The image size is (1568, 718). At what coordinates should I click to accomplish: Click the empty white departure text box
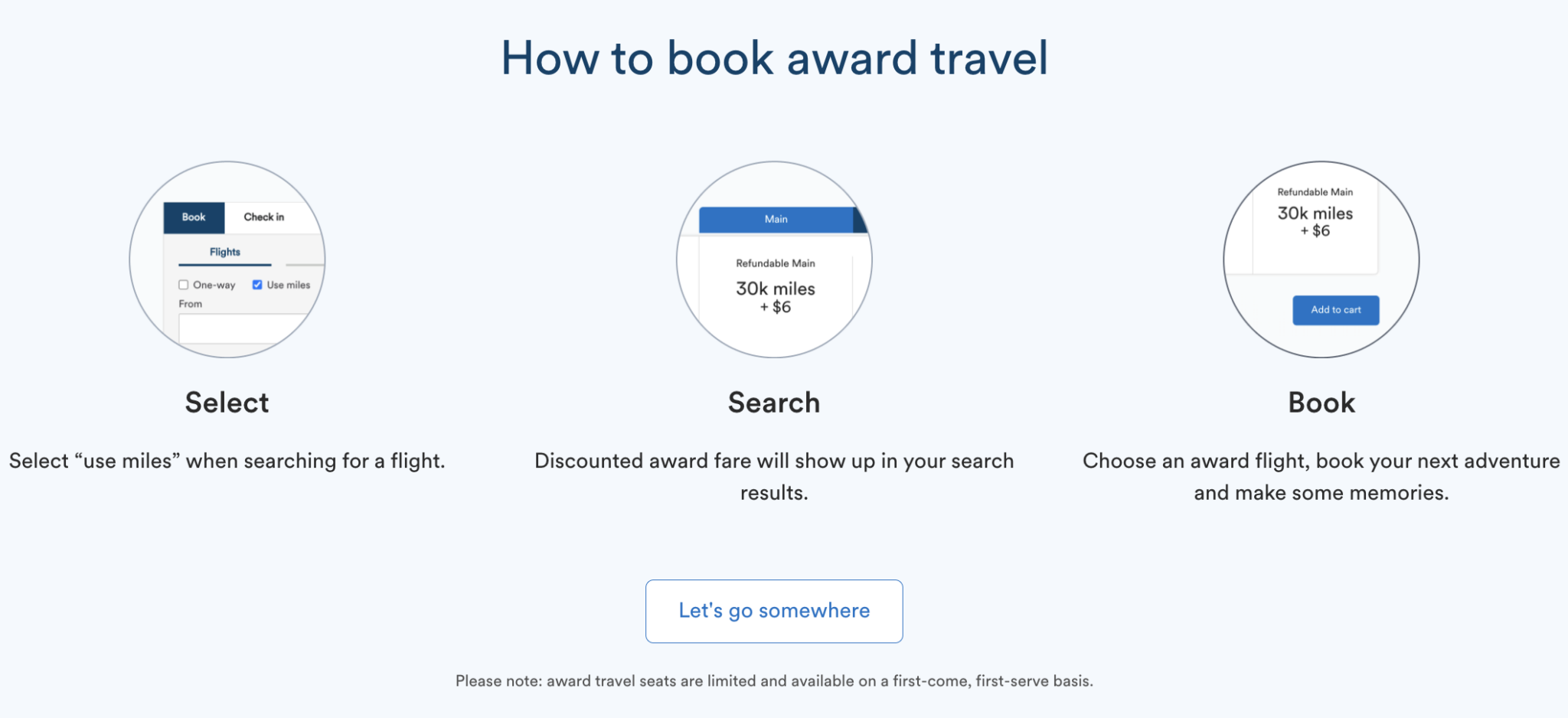241,329
